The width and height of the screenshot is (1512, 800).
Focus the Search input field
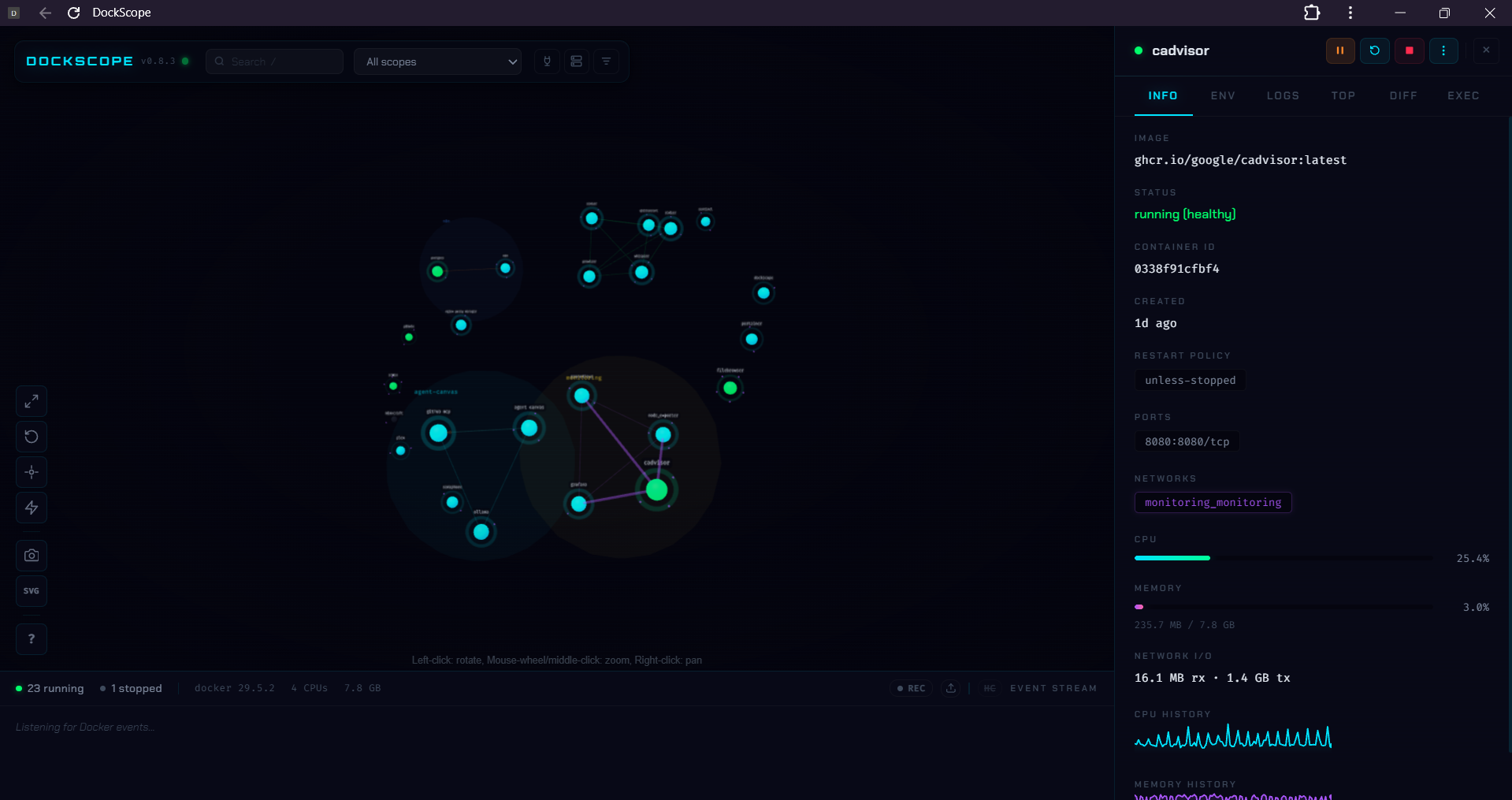(x=274, y=61)
